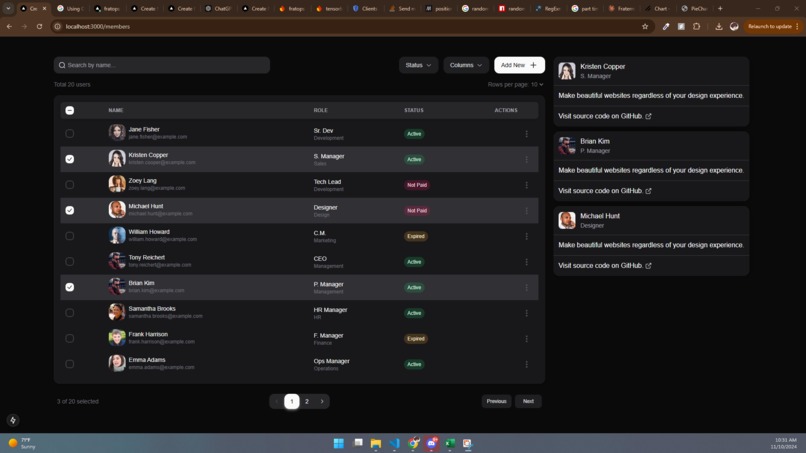
Task: Click pagination next chevron arrow
Action: click(322, 402)
